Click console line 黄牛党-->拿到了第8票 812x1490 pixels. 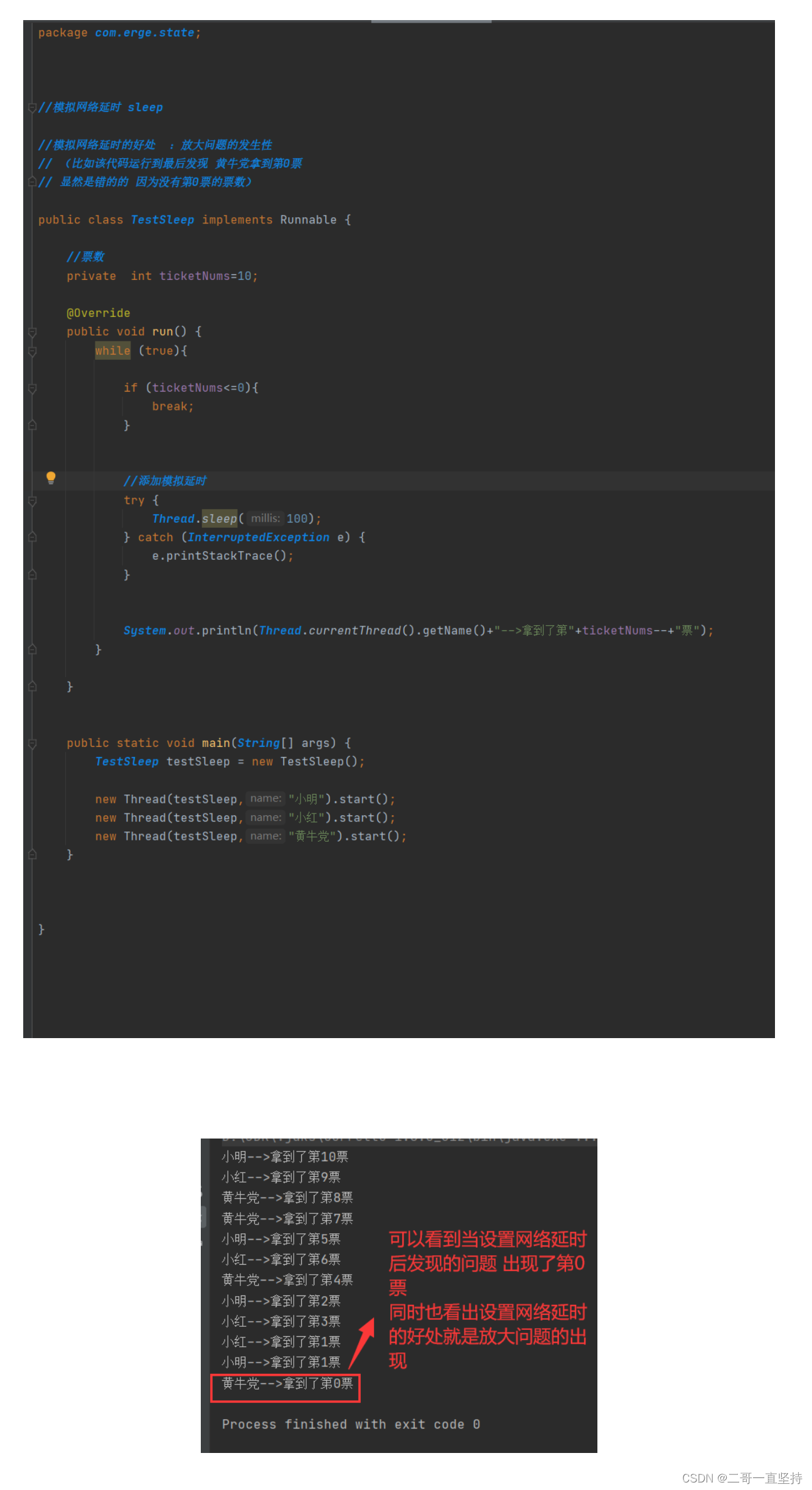tap(287, 1198)
